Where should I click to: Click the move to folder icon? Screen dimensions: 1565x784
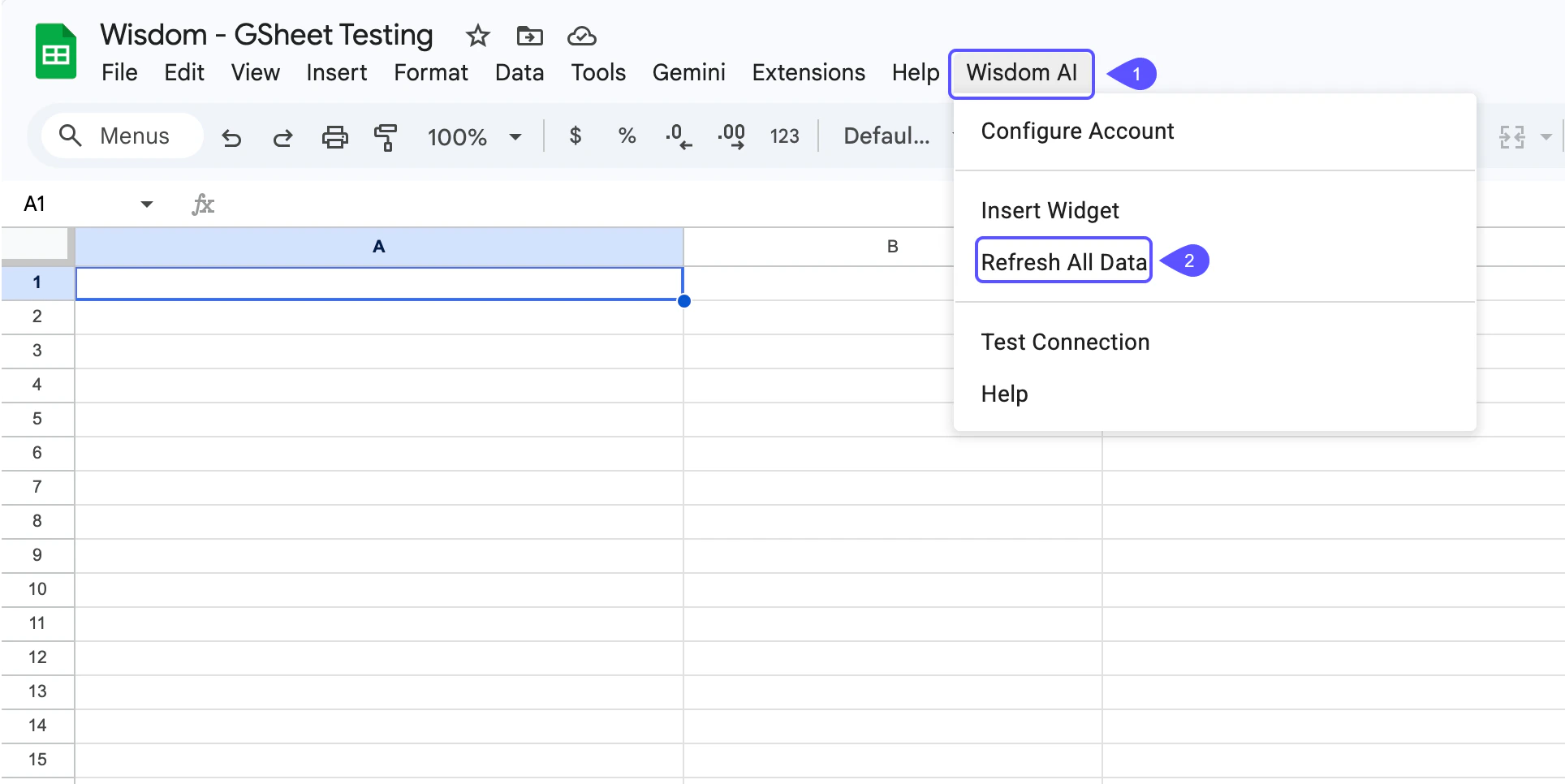coord(529,36)
